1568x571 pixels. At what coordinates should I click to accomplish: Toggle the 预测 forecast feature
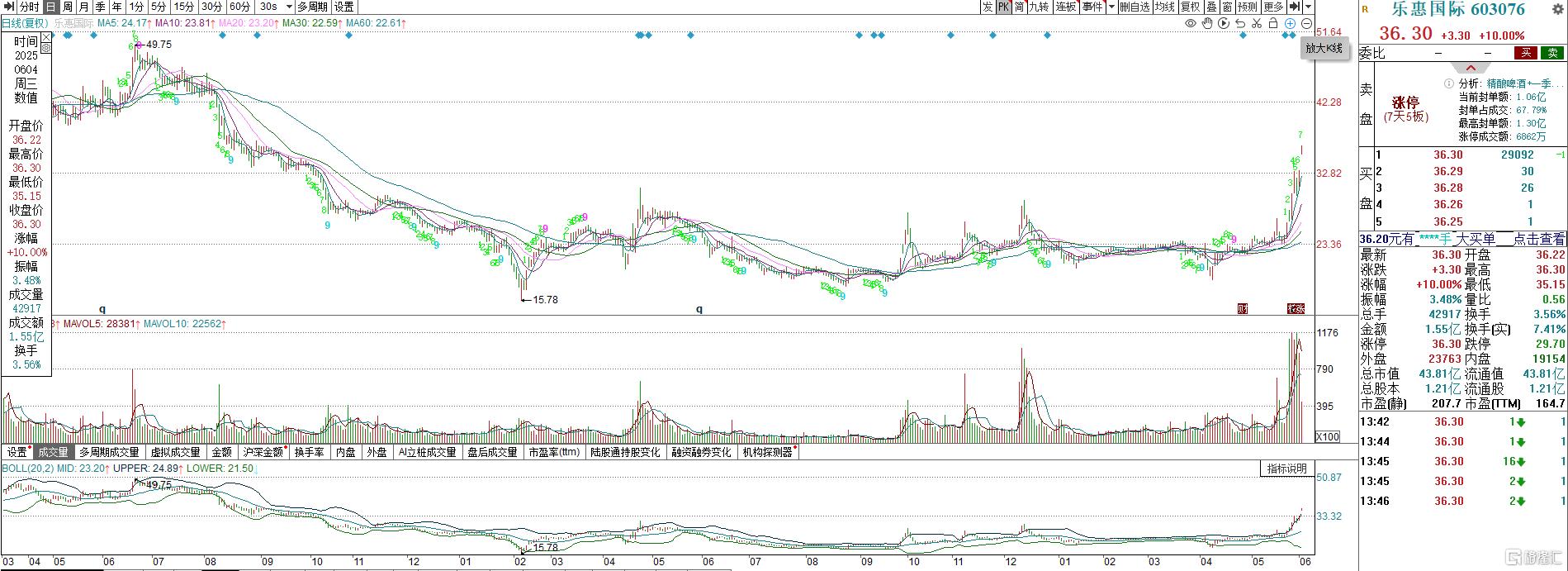pyautogui.click(x=1247, y=7)
